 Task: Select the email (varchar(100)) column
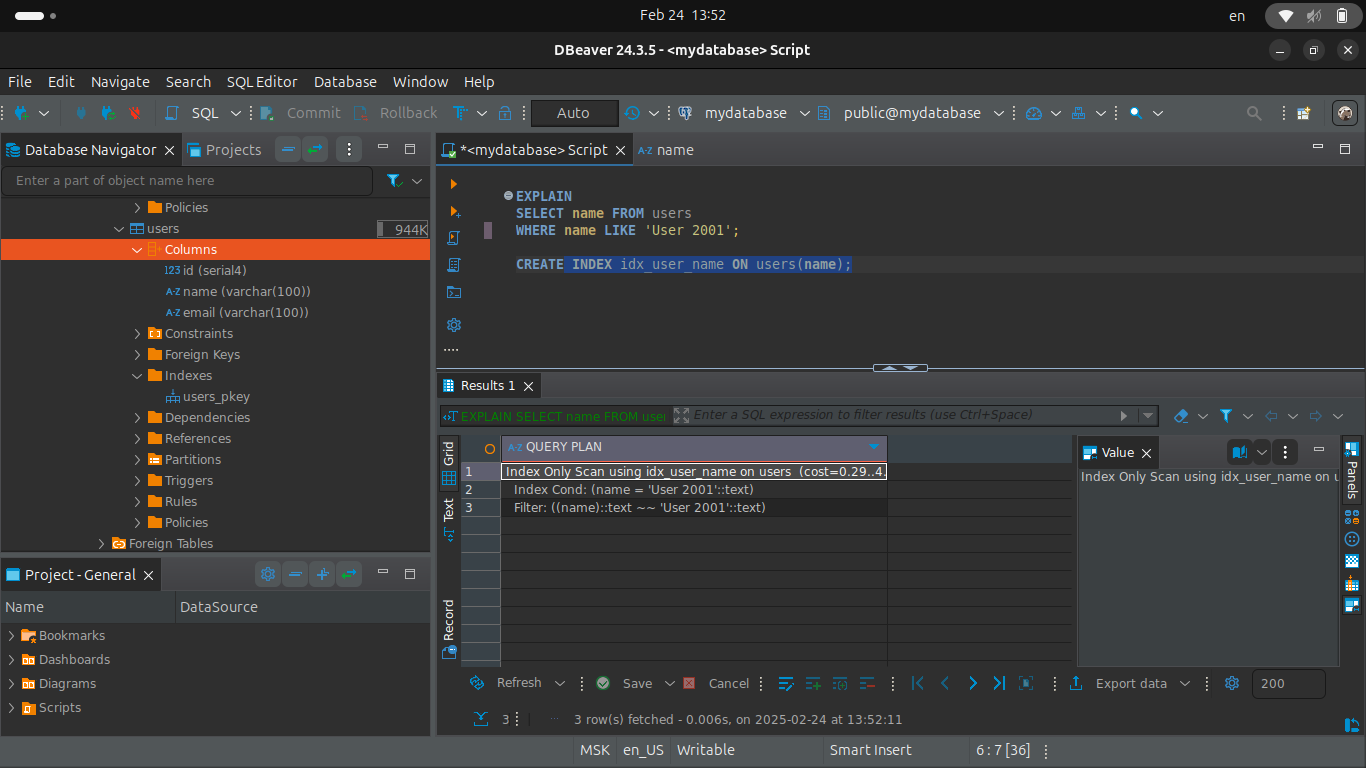(x=237, y=313)
